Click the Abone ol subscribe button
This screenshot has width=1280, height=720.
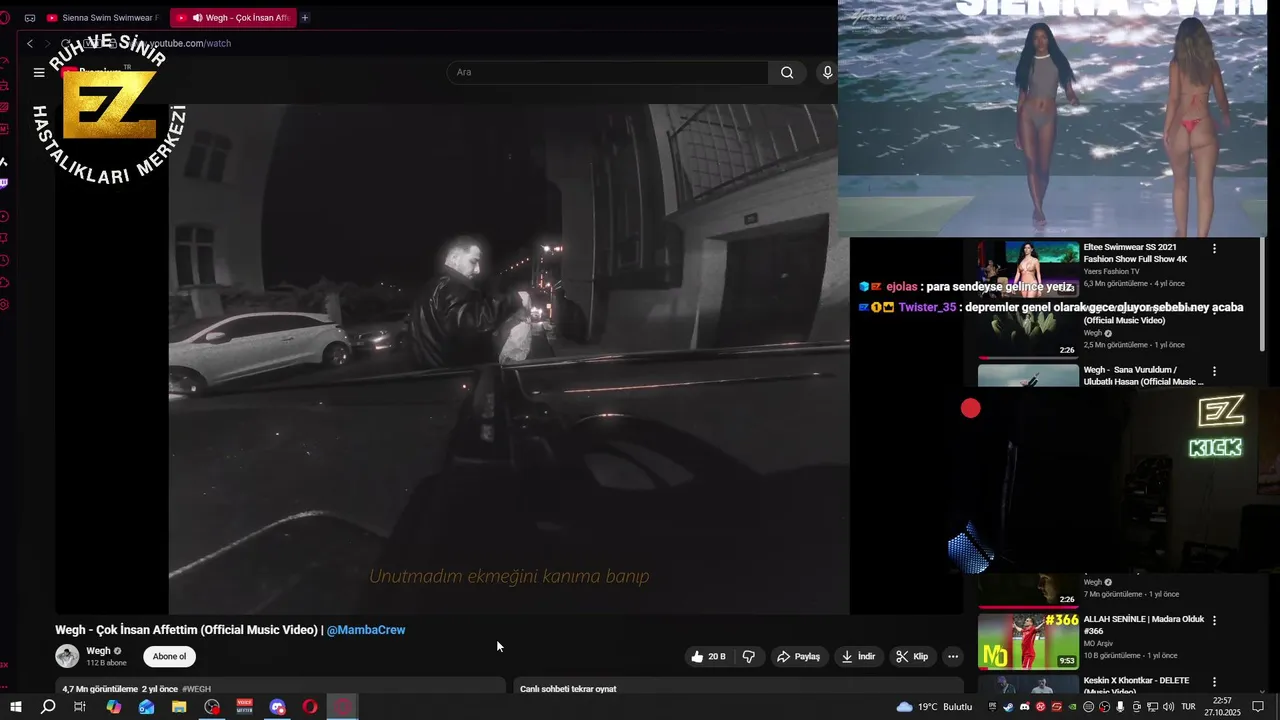169,656
